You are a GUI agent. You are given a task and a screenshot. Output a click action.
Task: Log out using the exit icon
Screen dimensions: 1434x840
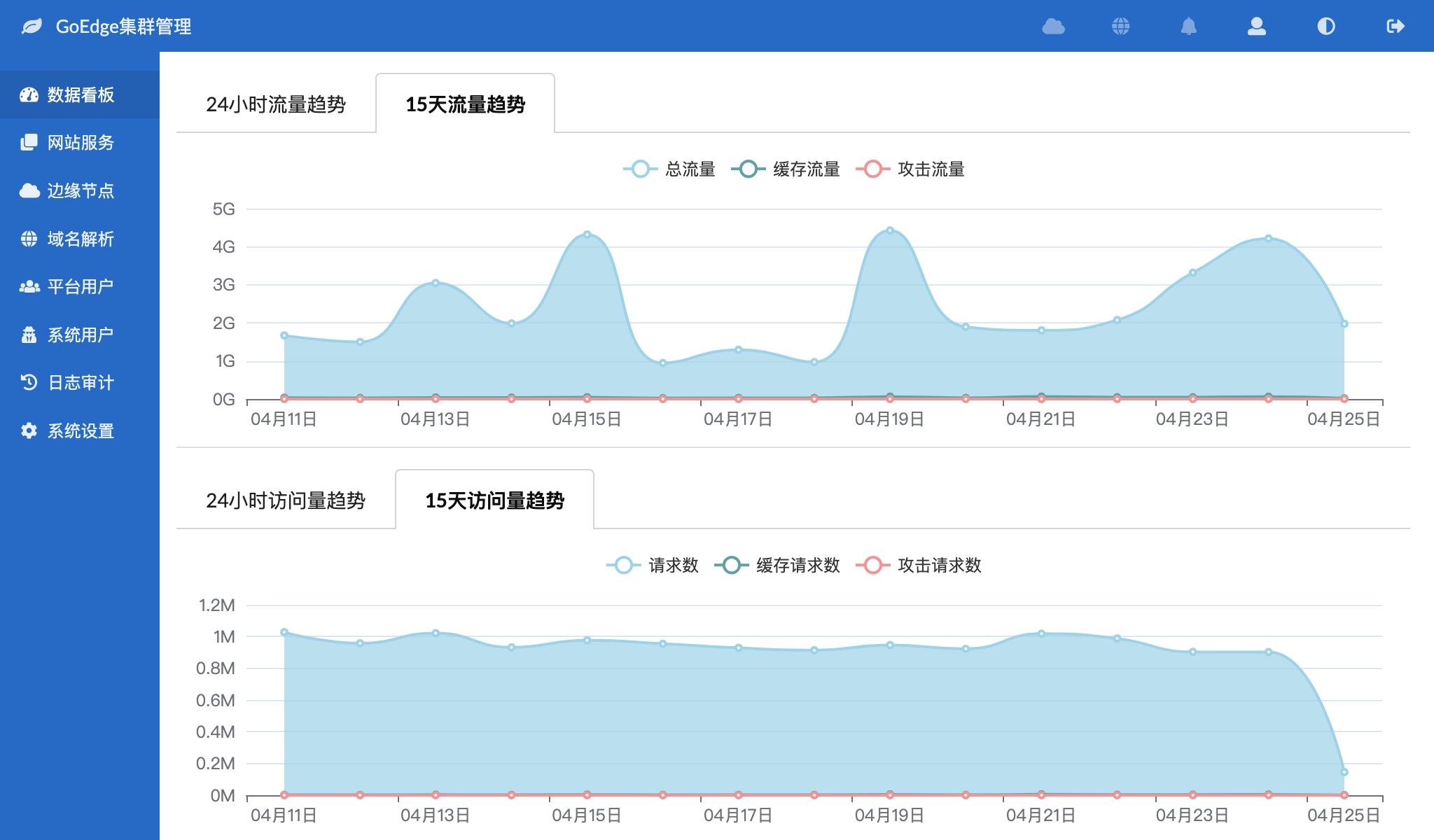coord(1394,27)
